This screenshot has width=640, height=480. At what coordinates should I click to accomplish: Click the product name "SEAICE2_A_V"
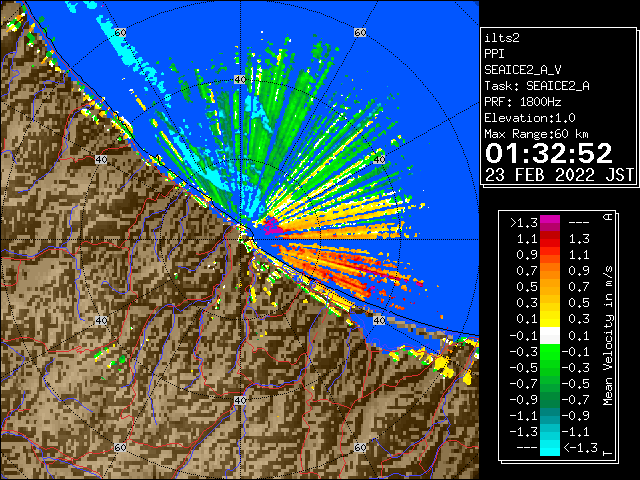[523, 70]
